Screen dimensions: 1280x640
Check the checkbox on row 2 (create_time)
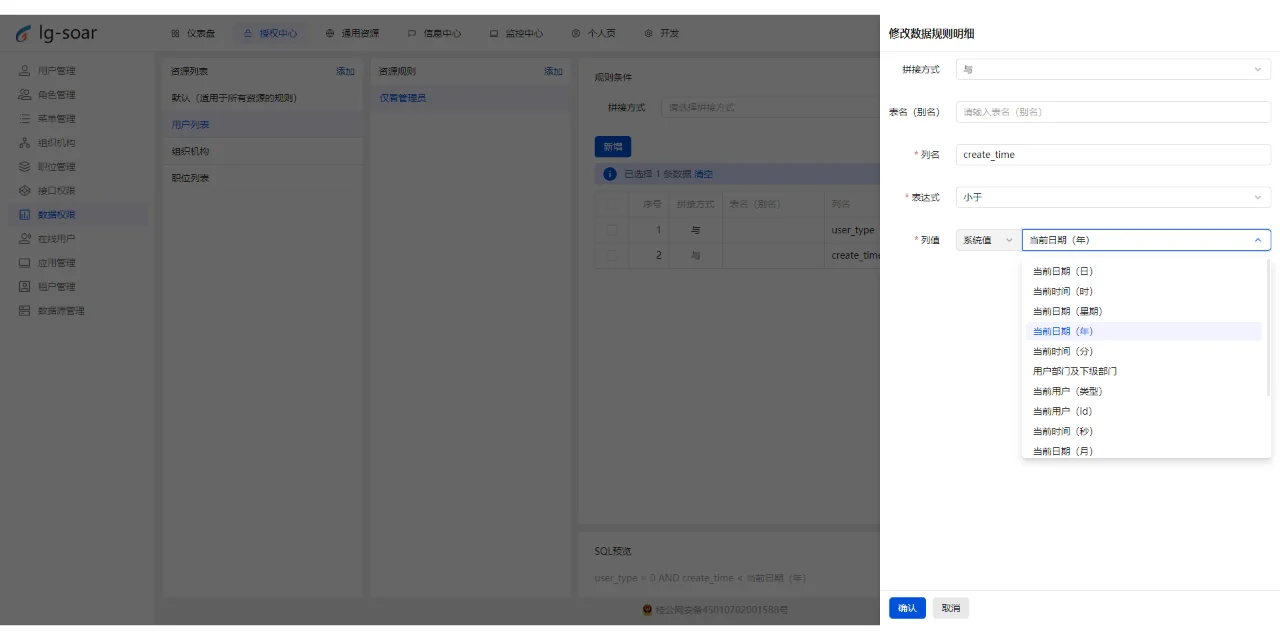(x=611, y=255)
